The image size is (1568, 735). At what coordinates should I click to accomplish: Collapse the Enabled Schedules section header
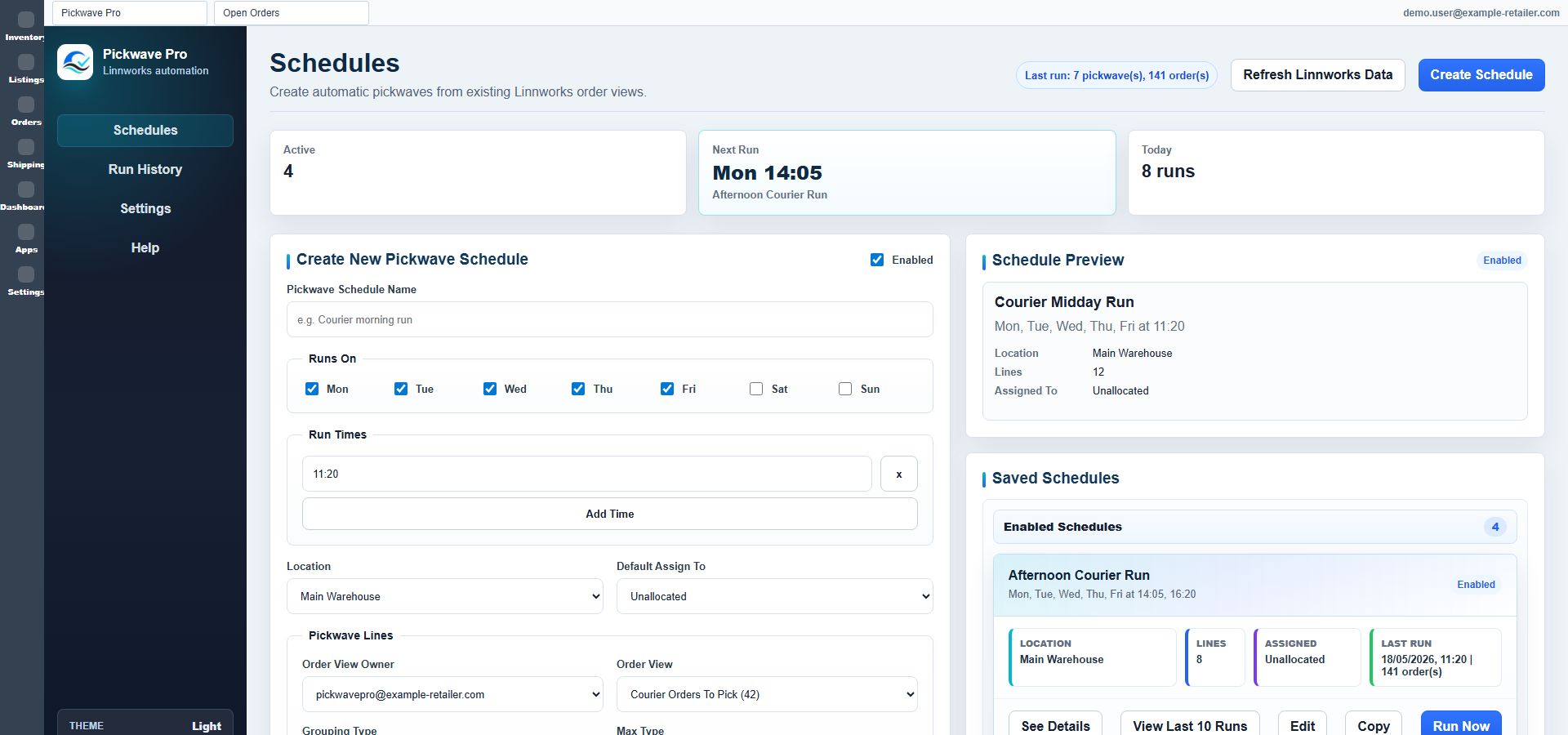pos(1254,527)
